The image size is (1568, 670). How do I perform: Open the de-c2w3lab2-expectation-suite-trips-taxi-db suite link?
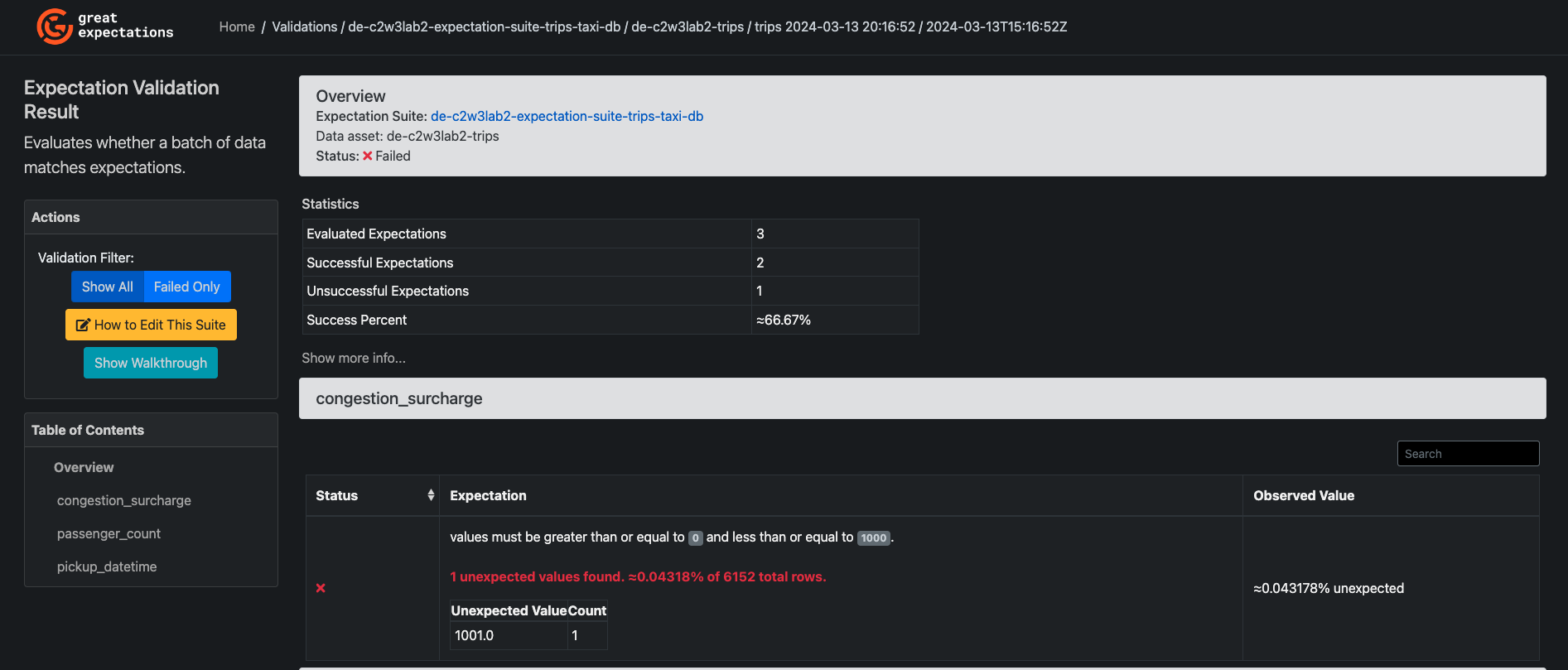click(x=567, y=116)
